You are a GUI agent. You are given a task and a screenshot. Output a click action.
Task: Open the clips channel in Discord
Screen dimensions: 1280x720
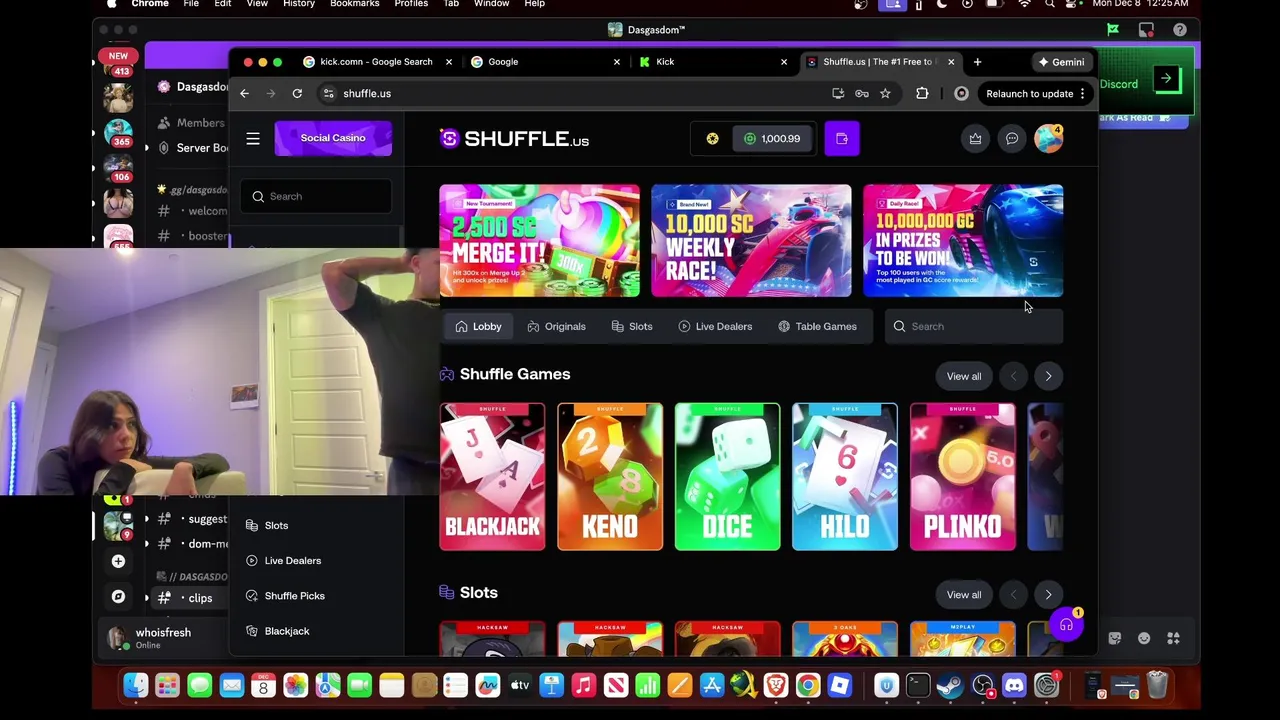tap(200, 598)
